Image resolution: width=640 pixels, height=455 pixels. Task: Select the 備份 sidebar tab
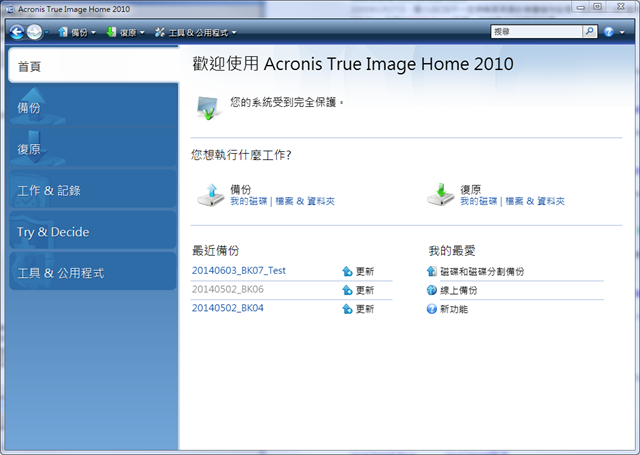click(93, 107)
